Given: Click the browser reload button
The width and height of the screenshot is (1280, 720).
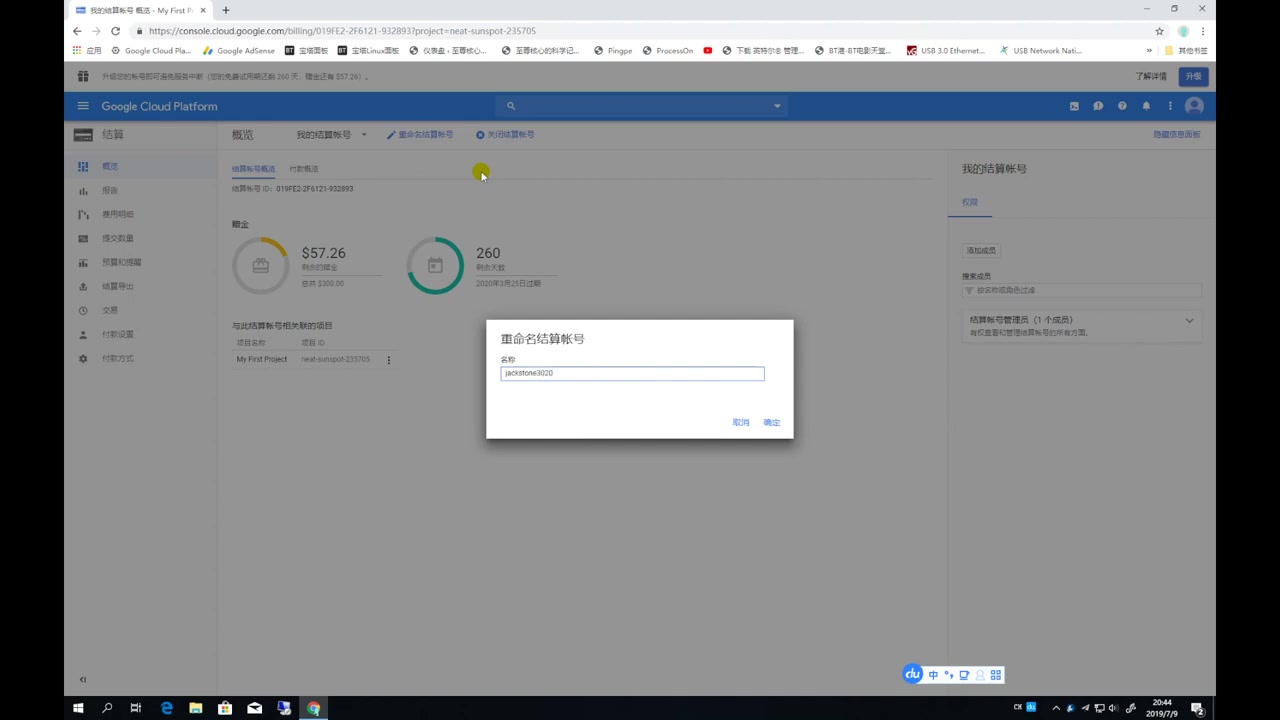Looking at the screenshot, I should click(x=116, y=31).
